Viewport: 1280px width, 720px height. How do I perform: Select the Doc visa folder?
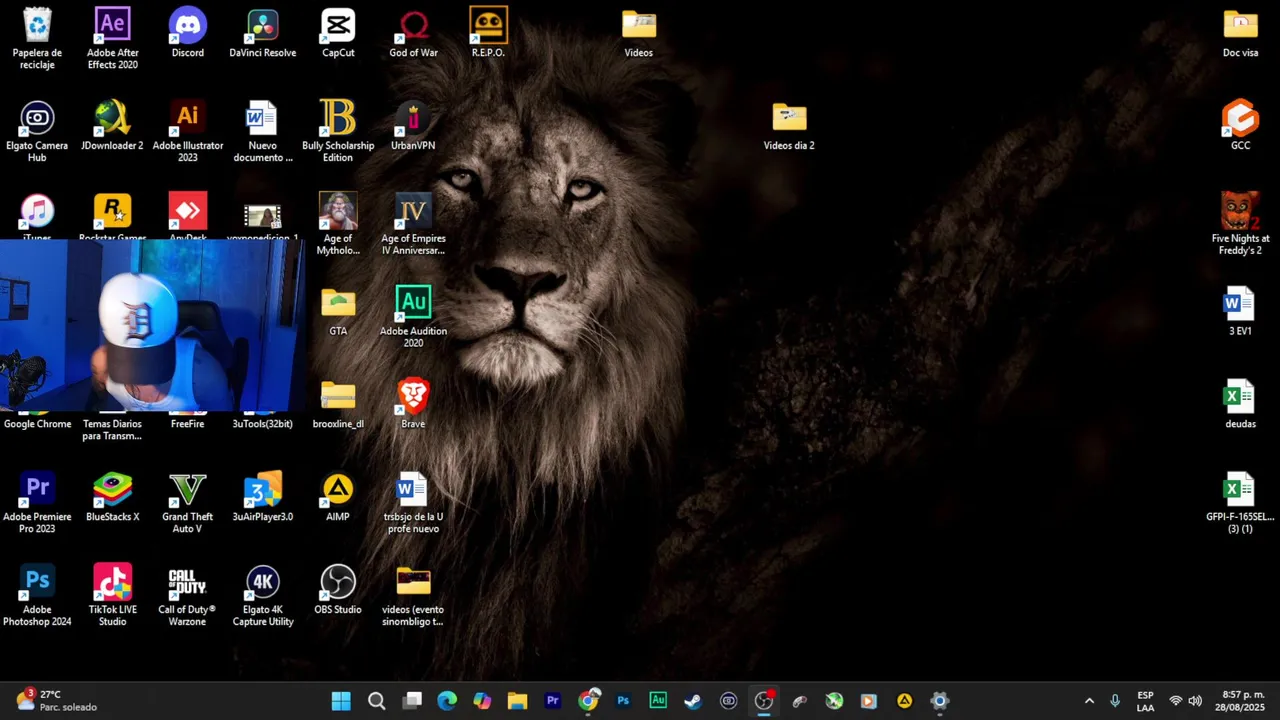[1240, 32]
